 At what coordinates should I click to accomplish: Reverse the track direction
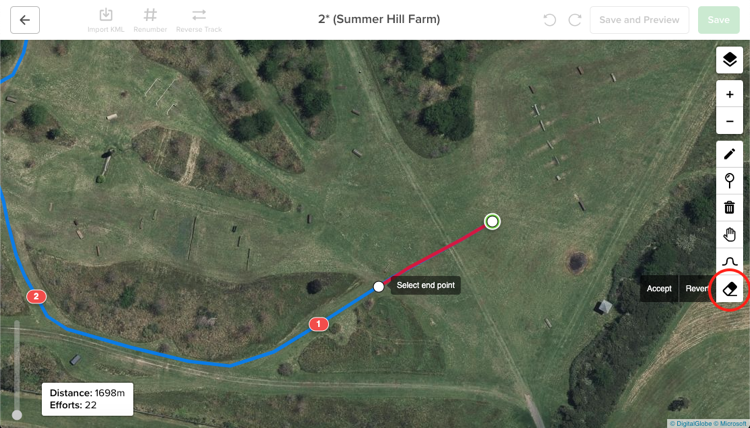(x=199, y=21)
